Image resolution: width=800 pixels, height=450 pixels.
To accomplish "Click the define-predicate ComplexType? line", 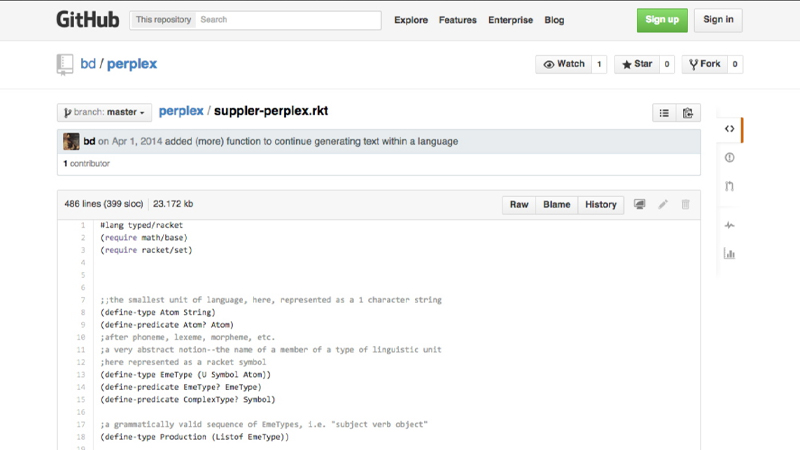I will [188, 399].
